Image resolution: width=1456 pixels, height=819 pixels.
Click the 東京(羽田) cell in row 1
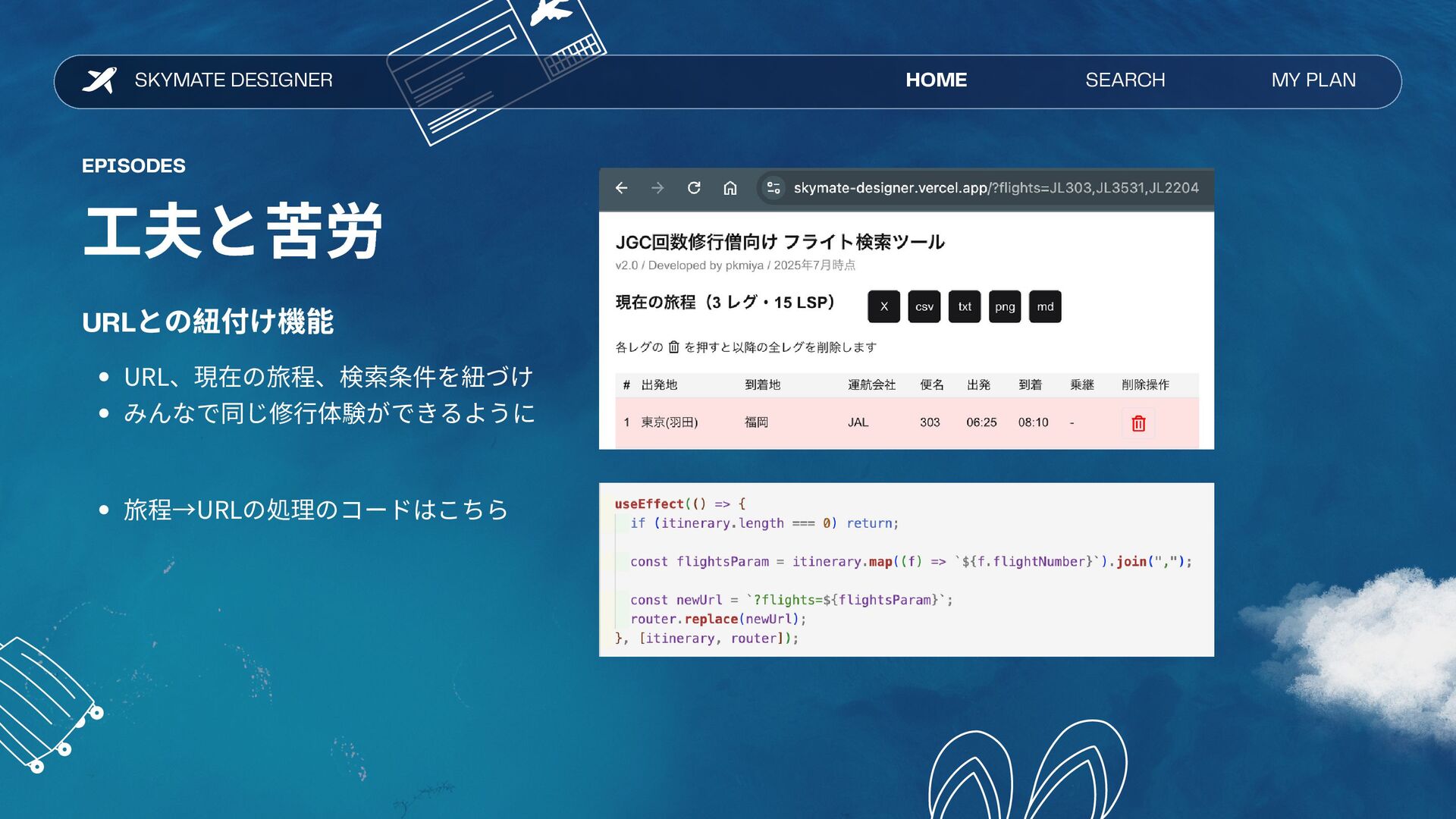(670, 422)
